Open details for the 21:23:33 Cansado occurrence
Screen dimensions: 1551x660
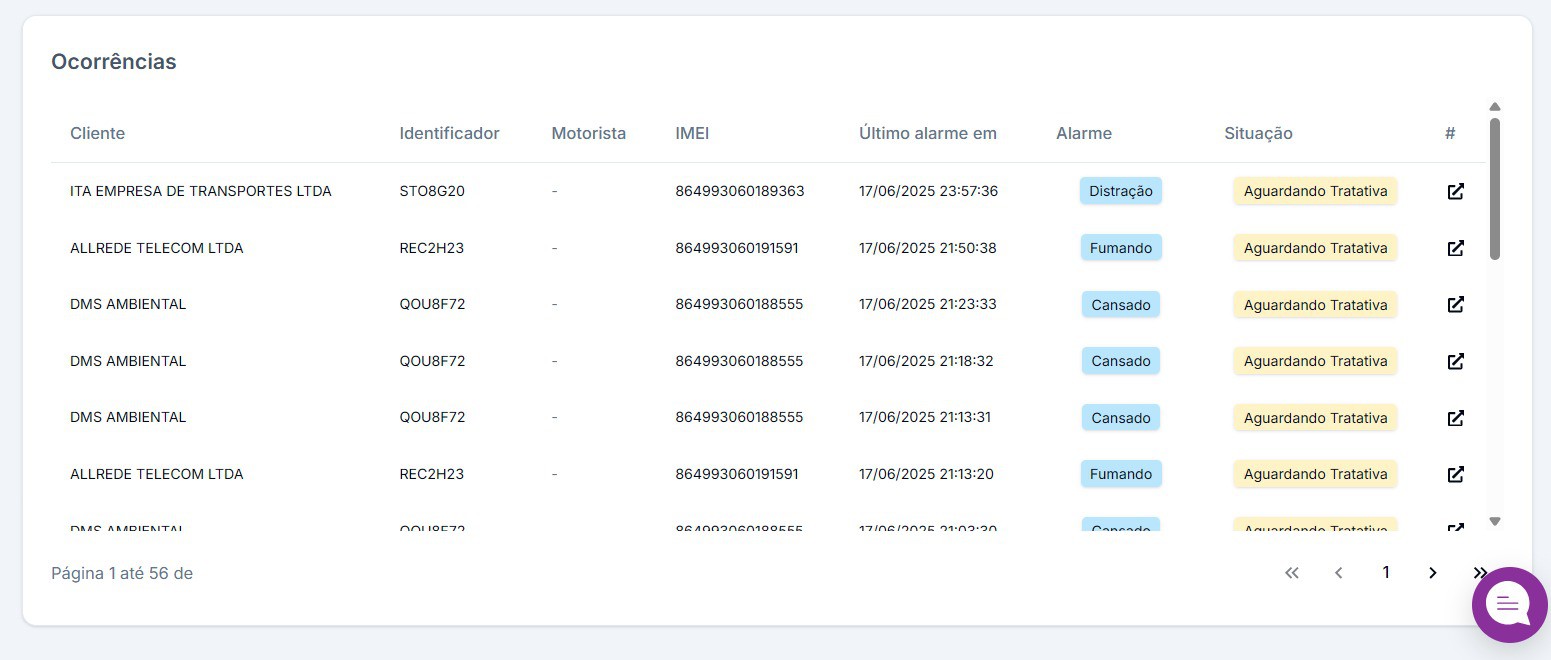coord(1456,304)
